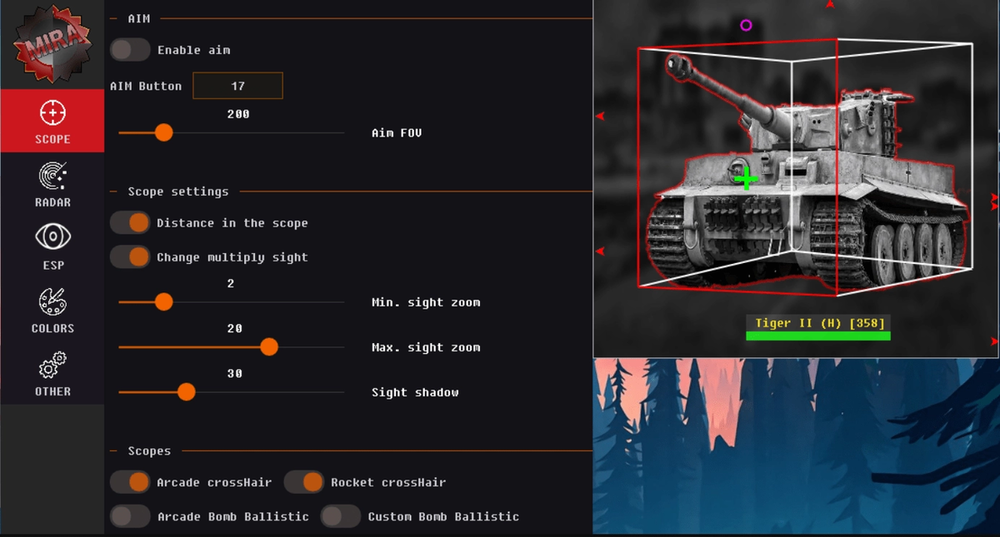Screen dimensions: 1000x537
Task: Click the Max. sight zoom value 20
Action: pyautogui.click(x=235, y=328)
